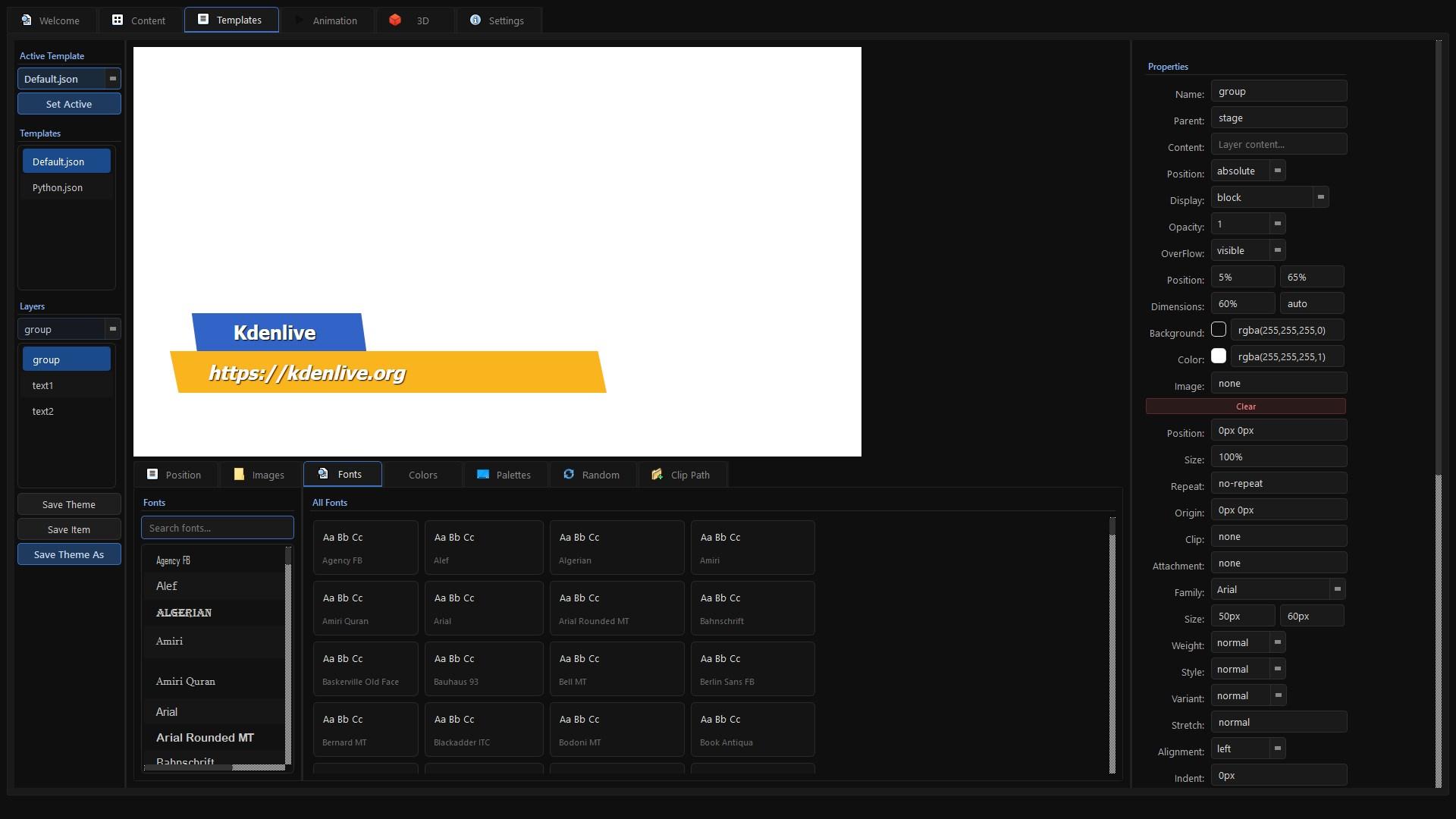Click the Welcome tab icon
Screen dimensions: 1456x819
pyautogui.click(x=27, y=20)
